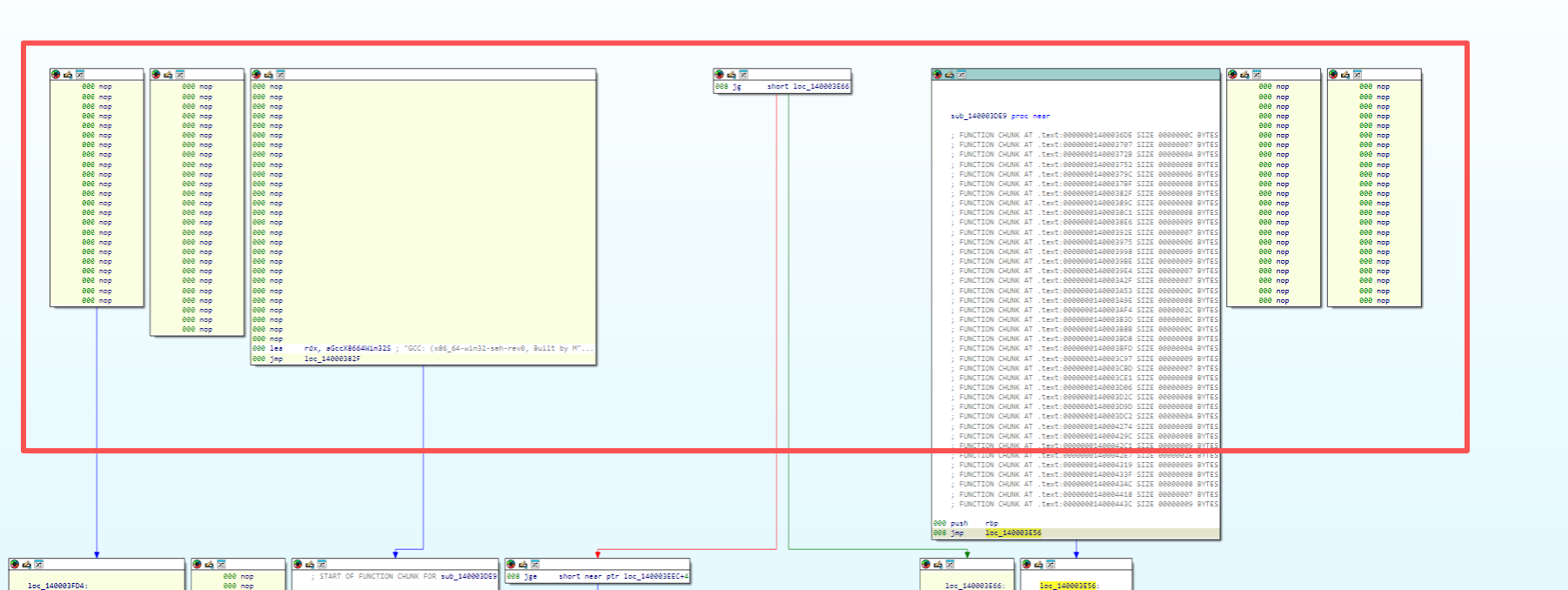1568x590 pixels.
Task: Set color of START OF FUNCTION CHUNK node
Action: coord(298,565)
